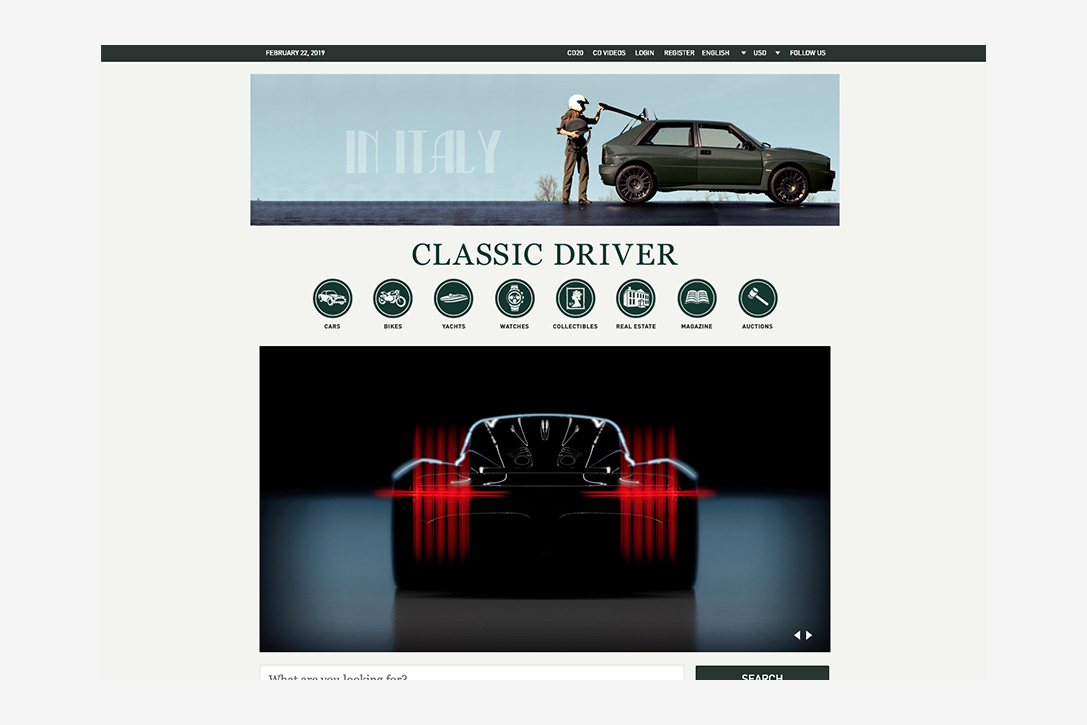Click the Classic Driver logo title
The image size is (1087, 725).
pos(544,254)
